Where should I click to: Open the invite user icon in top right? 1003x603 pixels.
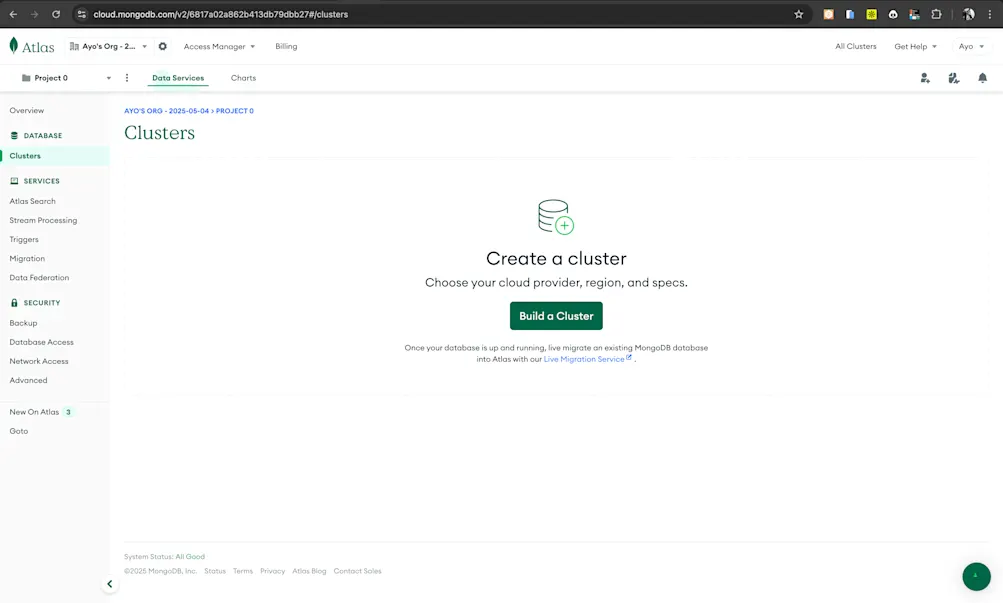click(924, 77)
